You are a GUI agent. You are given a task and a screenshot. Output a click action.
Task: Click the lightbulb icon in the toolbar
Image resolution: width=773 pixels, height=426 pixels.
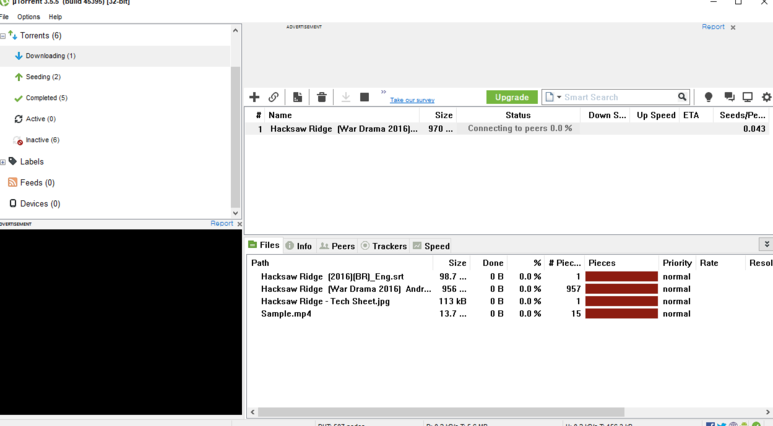click(708, 97)
